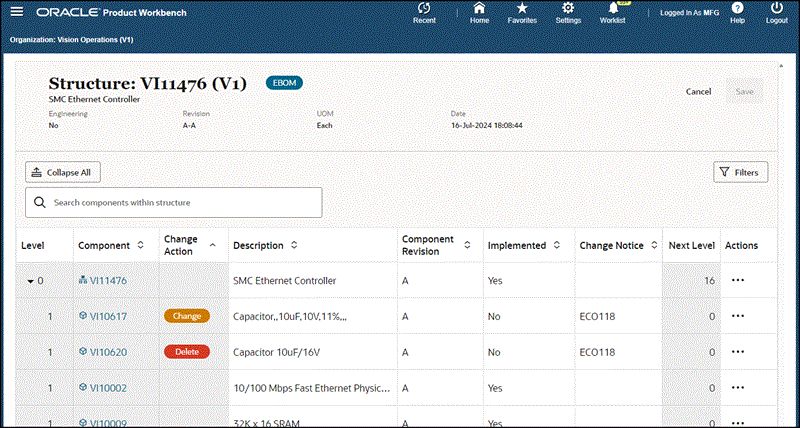Sort by Component Revision column
800x428 pixels.
coord(467,245)
